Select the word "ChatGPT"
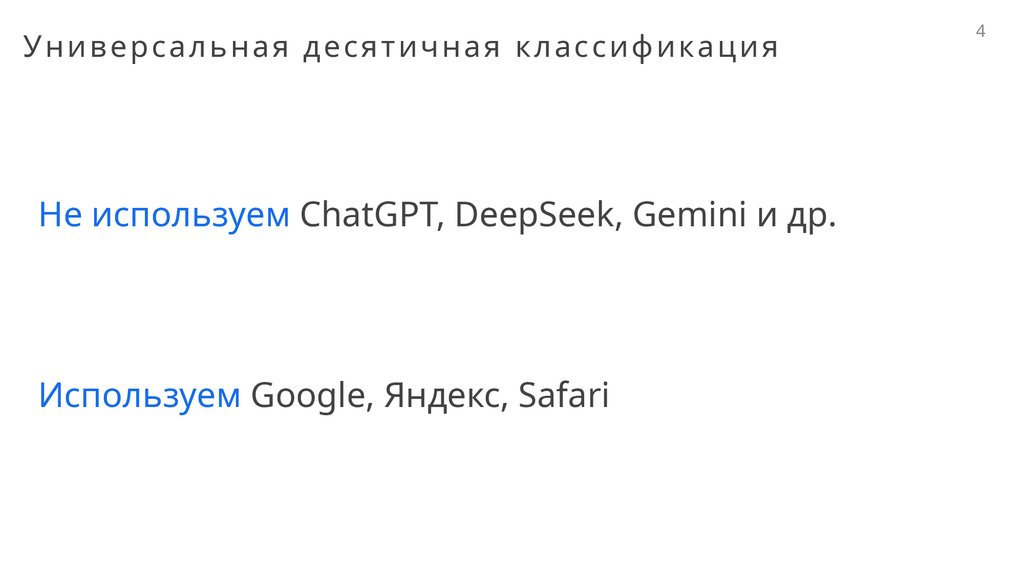The image size is (1024, 576). coord(369,215)
